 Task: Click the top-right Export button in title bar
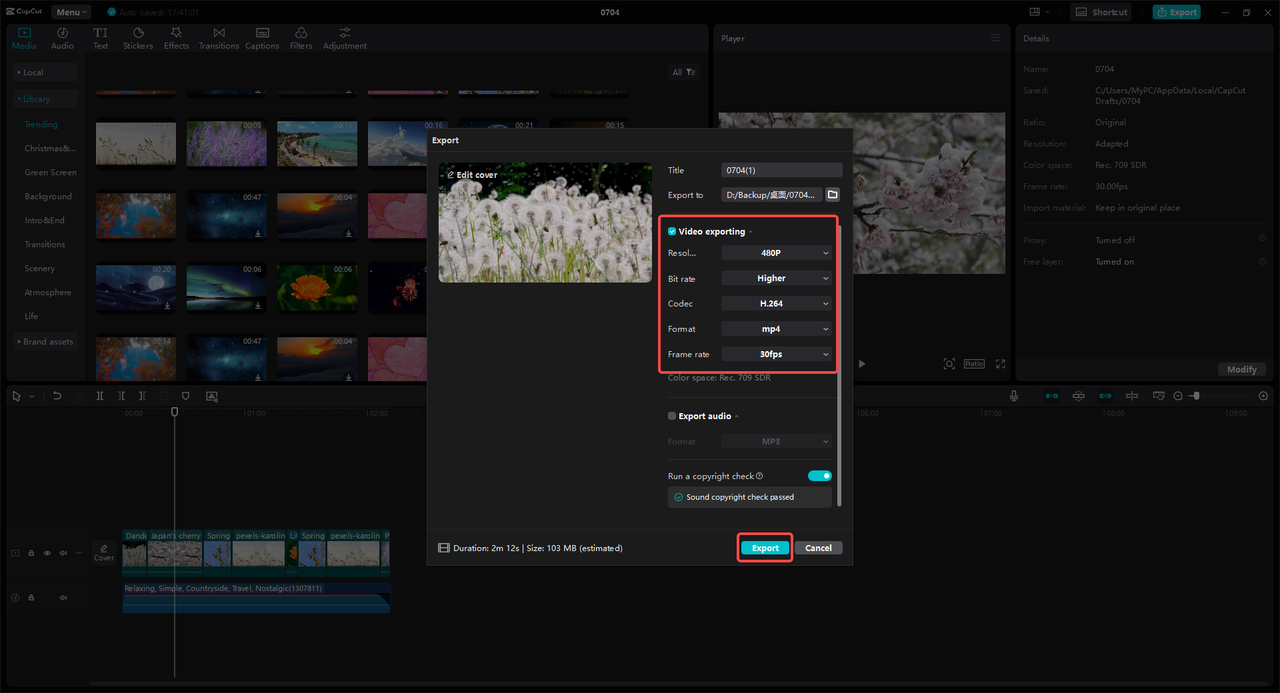click(x=1176, y=12)
